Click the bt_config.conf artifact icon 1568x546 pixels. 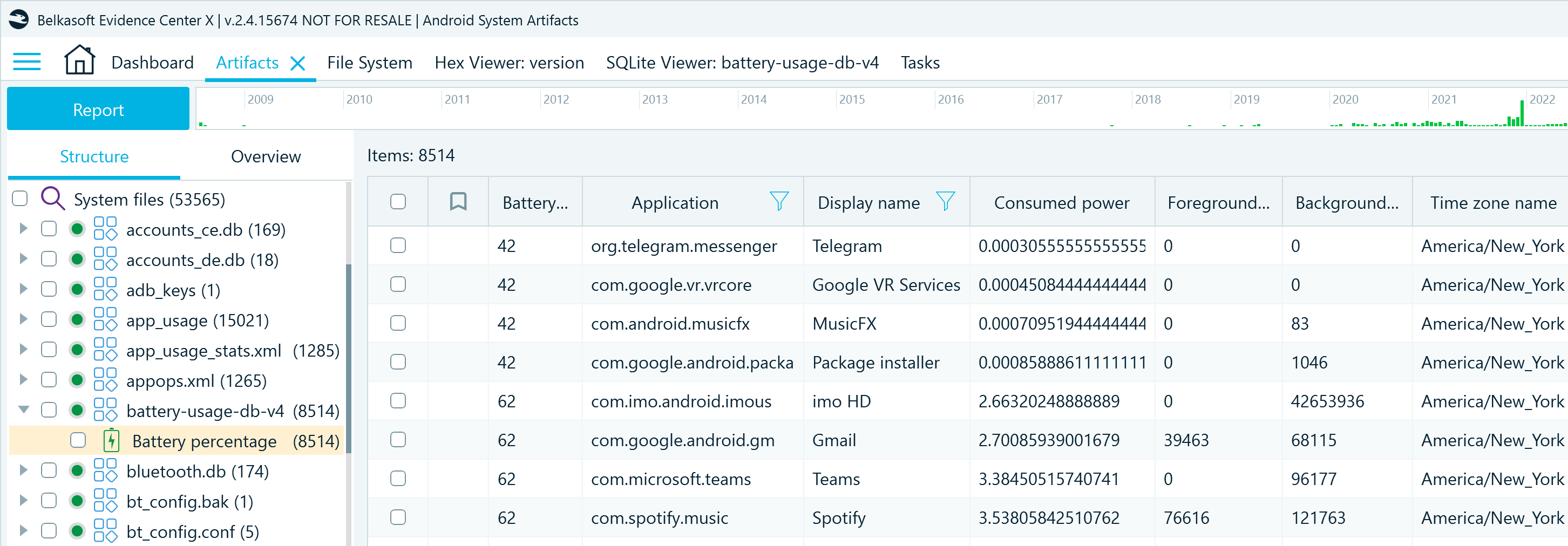(x=105, y=531)
